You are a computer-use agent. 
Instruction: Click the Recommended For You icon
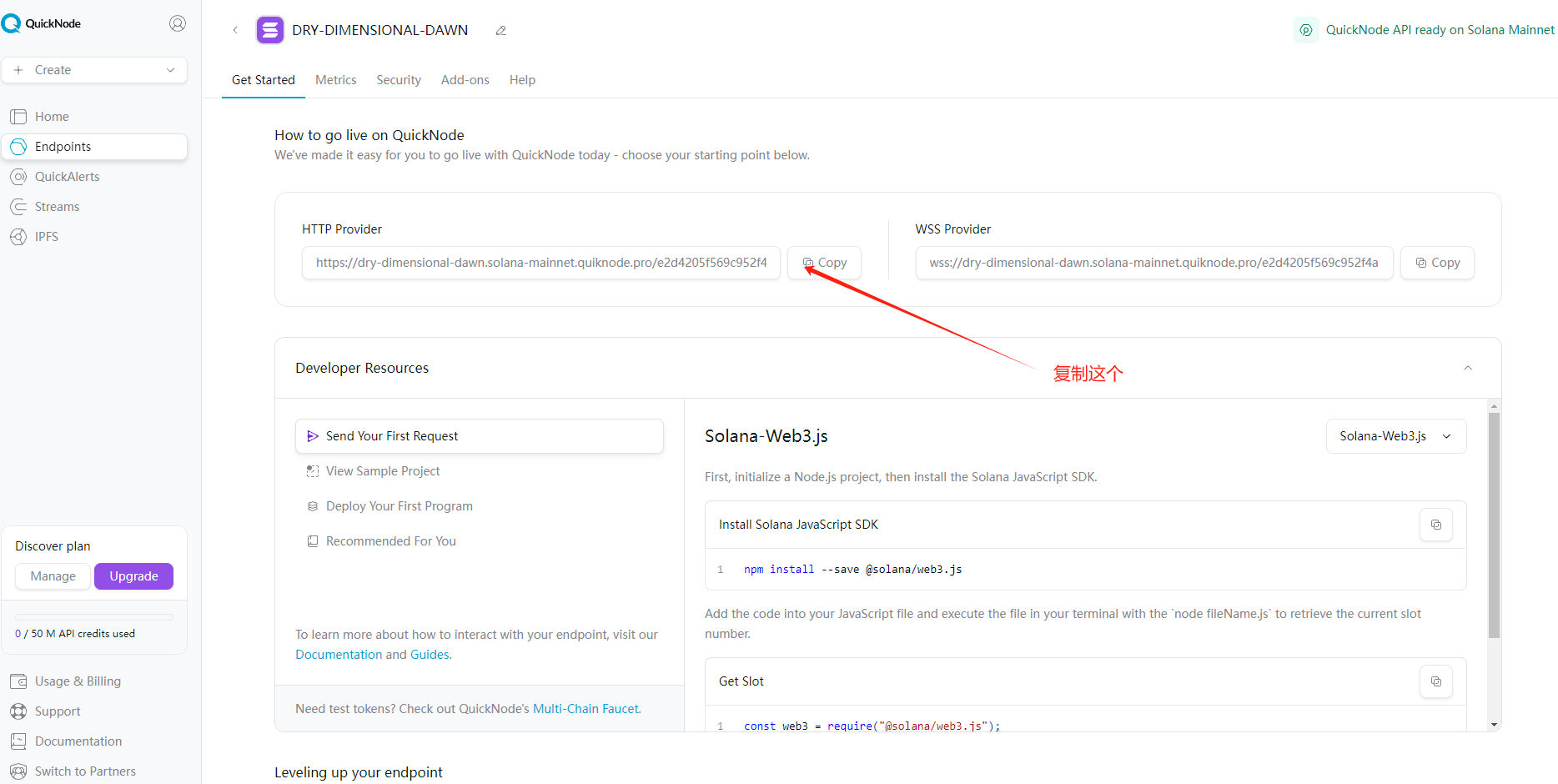click(x=313, y=541)
